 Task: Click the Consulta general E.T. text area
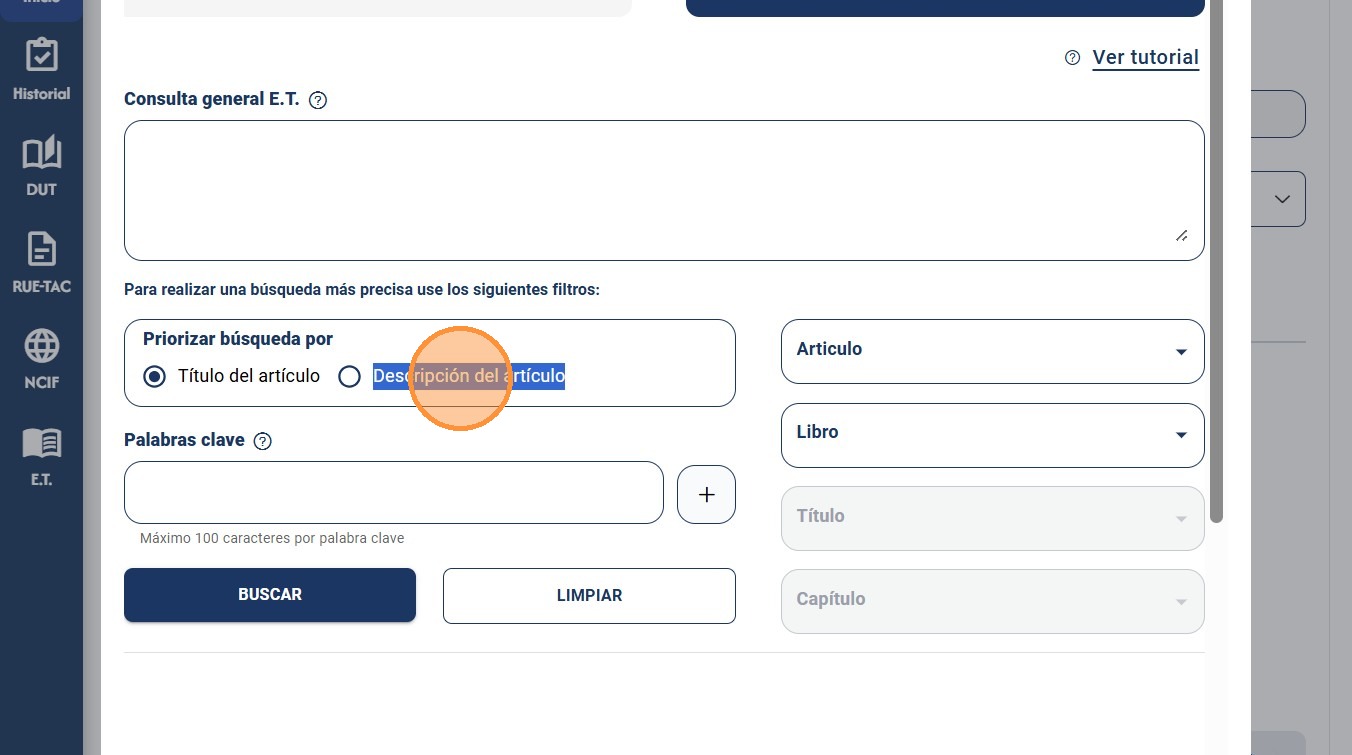664,190
